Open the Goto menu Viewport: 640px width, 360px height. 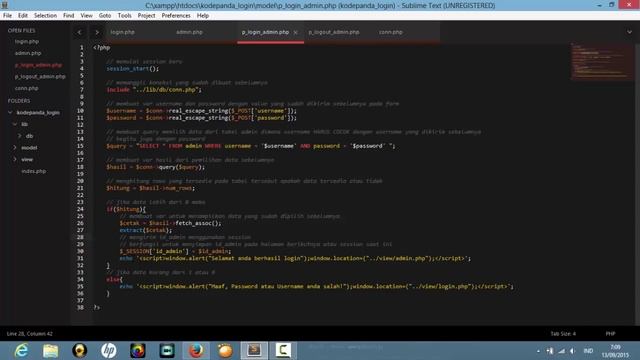point(105,16)
